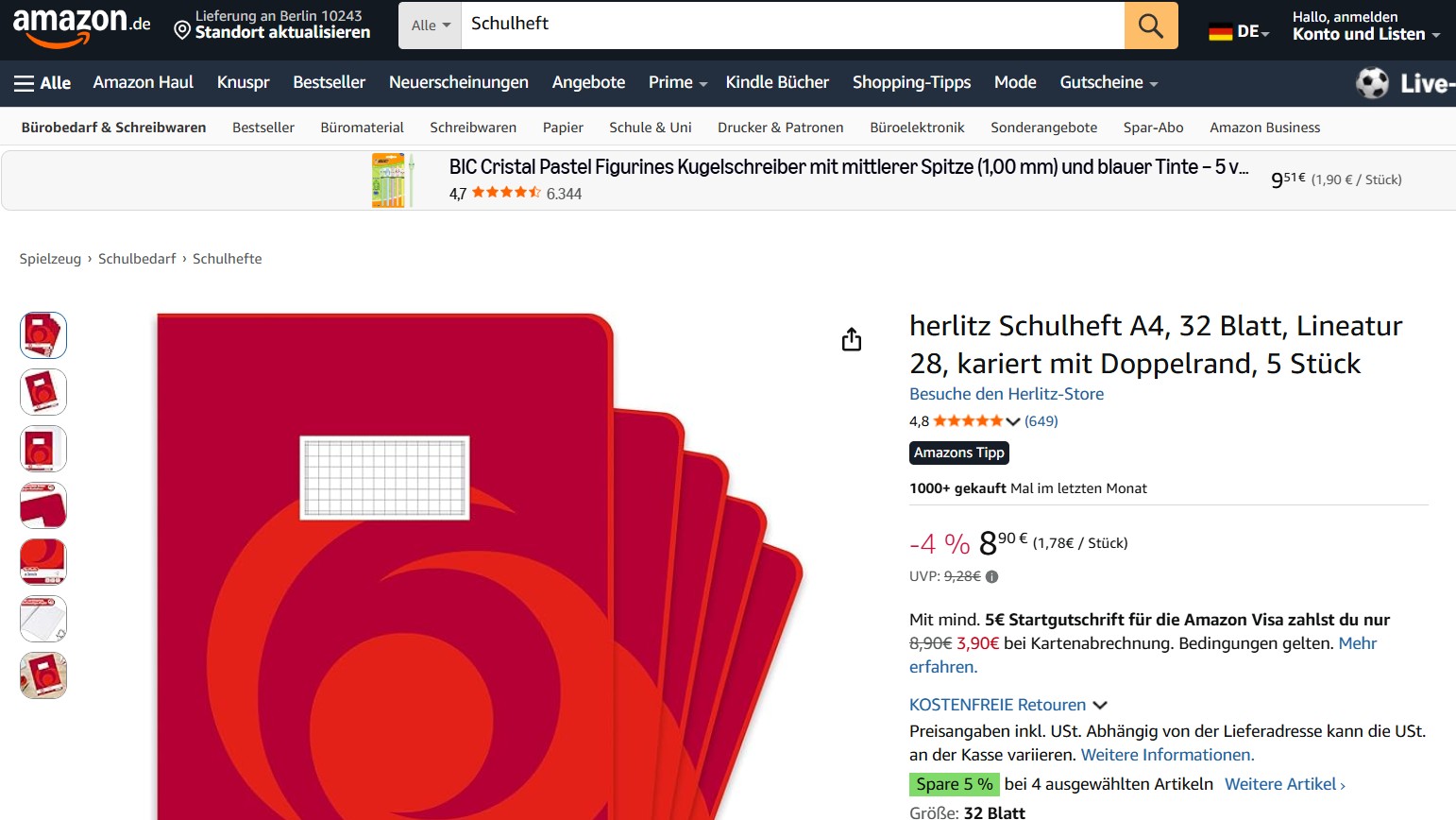Open Neuerscheinungen in navigation
The height and width of the screenshot is (820, 1456).
[458, 82]
